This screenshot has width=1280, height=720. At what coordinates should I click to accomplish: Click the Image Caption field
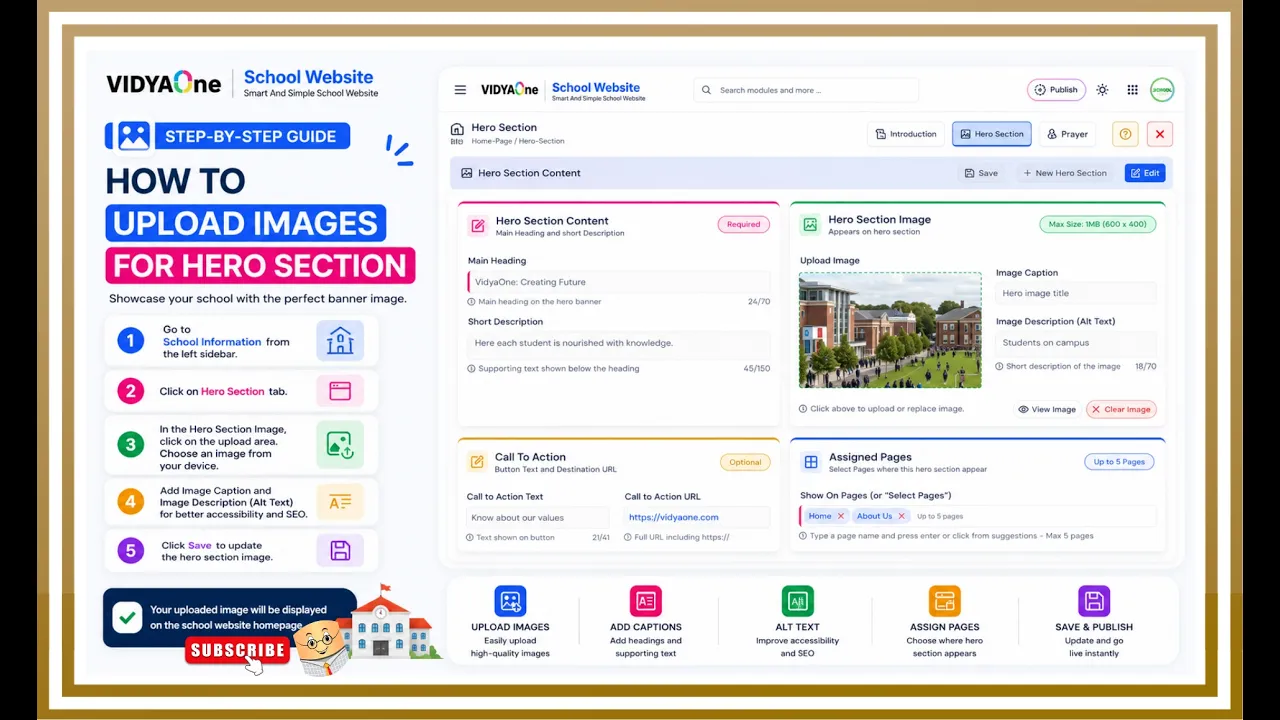[x=1076, y=293]
